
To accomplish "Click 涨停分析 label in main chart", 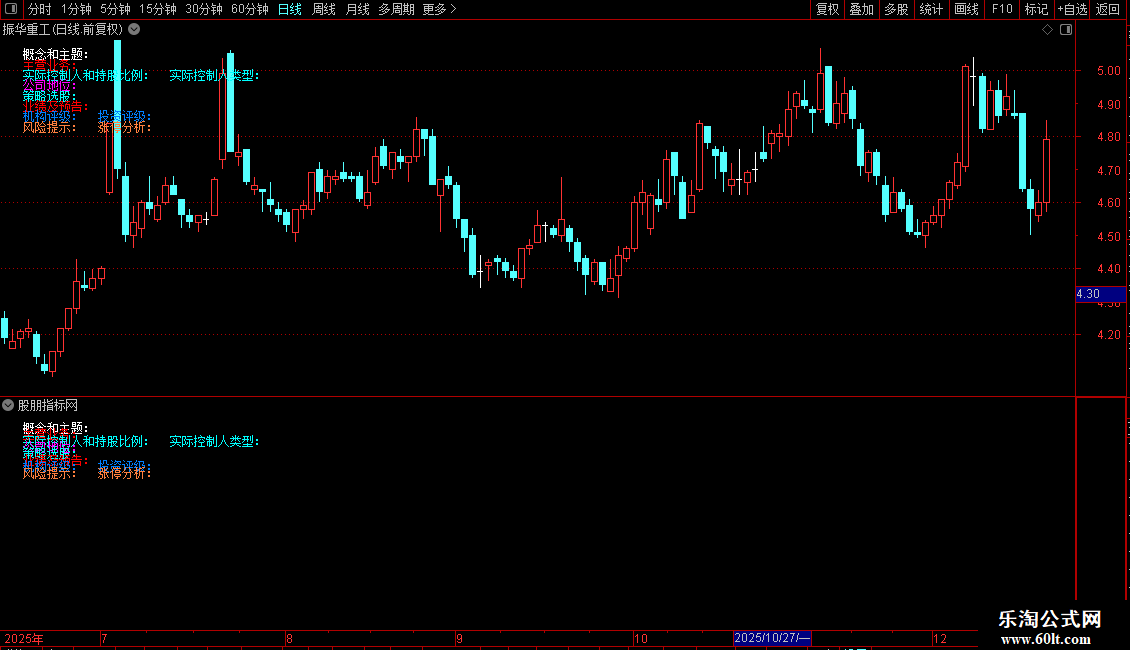I will click(125, 128).
